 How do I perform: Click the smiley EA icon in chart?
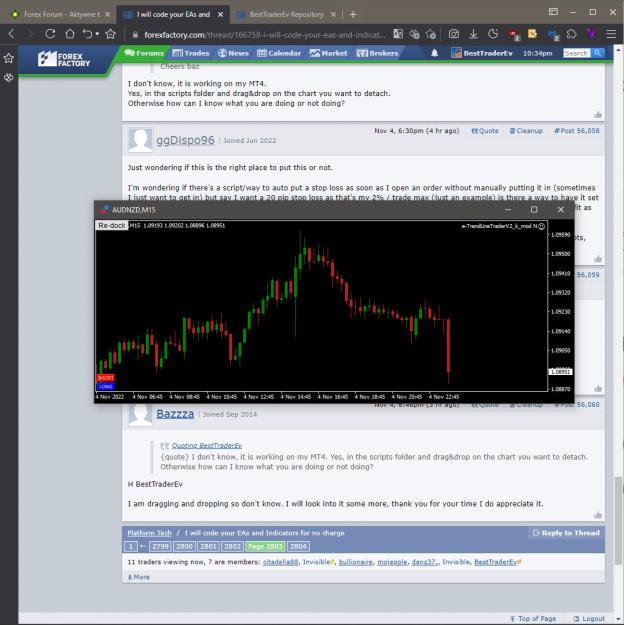click(x=541, y=226)
